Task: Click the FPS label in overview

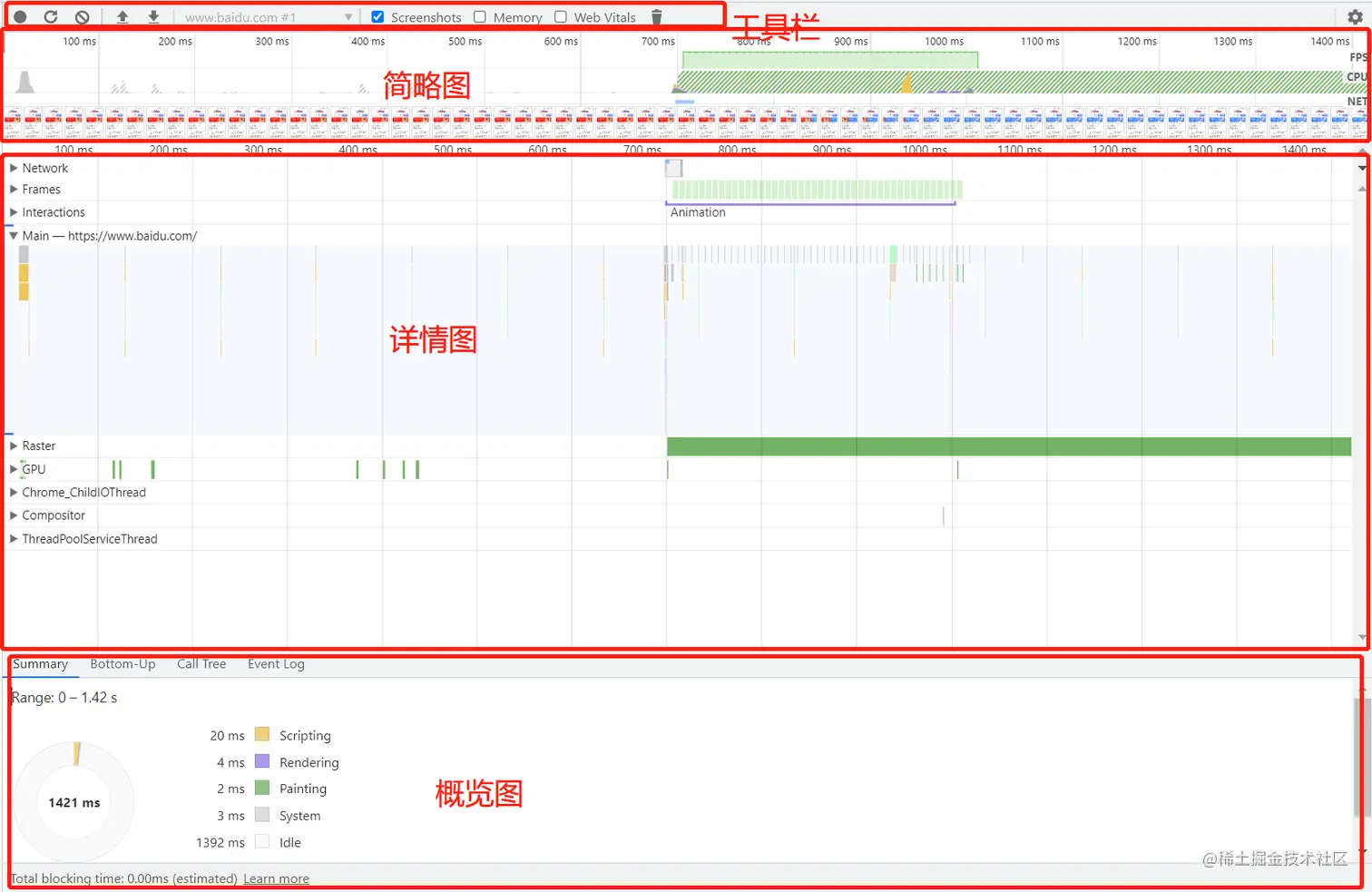Action: 1357,57
